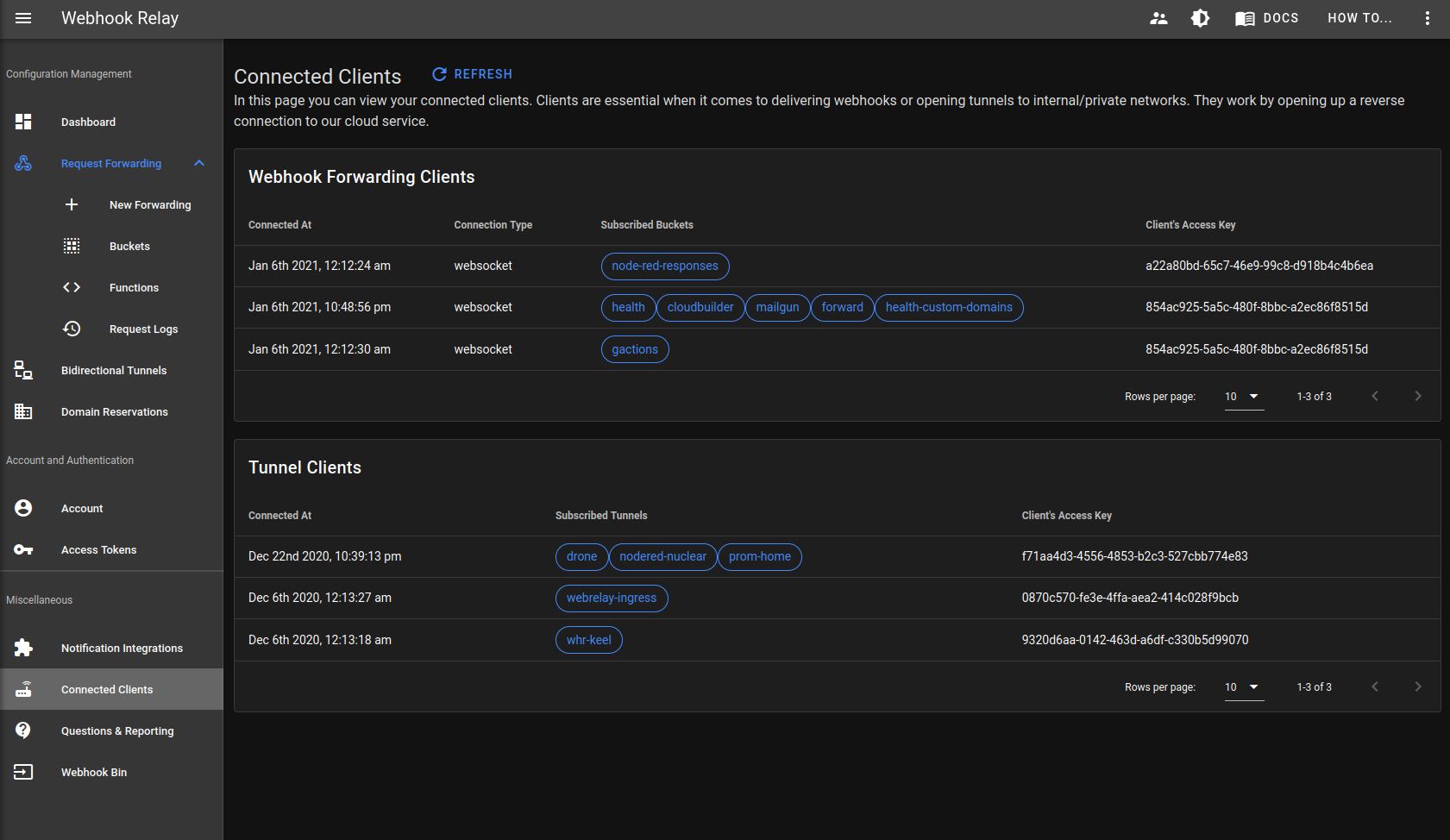Viewport: 1450px width, 840px height.
Task: Collapse the Request Forwarding section
Action: [199, 163]
